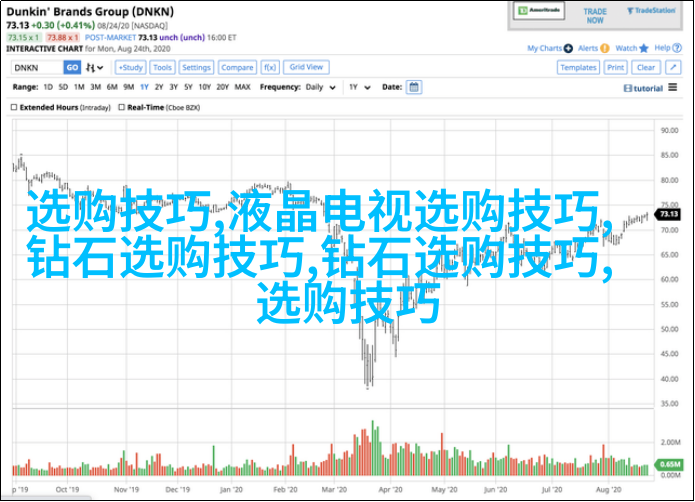695x502 pixels.
Task: Click the expand chart arrow icon button
Action: point(673,67)
